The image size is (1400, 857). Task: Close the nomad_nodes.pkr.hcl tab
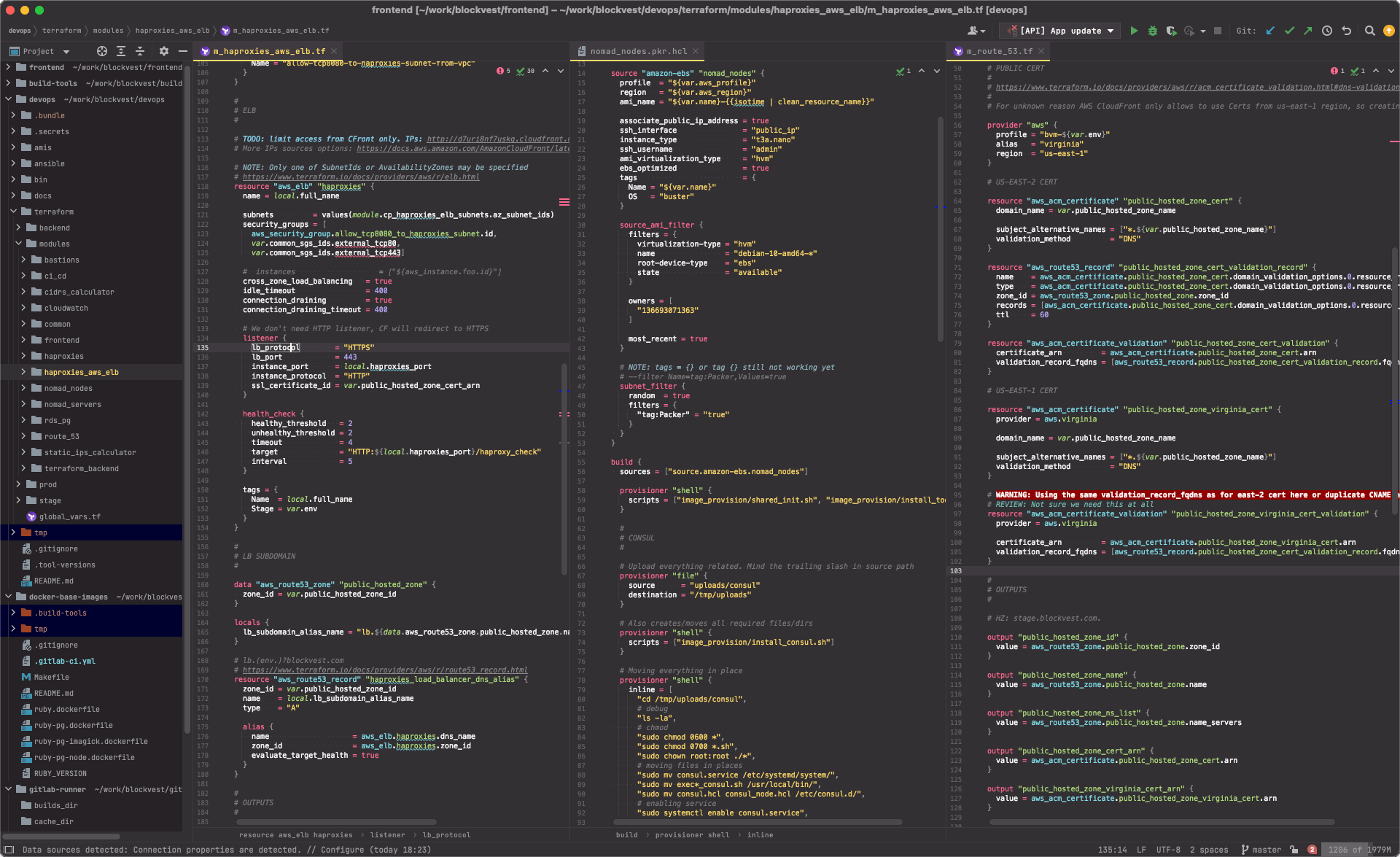pyautogui.click(x=696, y=51)
